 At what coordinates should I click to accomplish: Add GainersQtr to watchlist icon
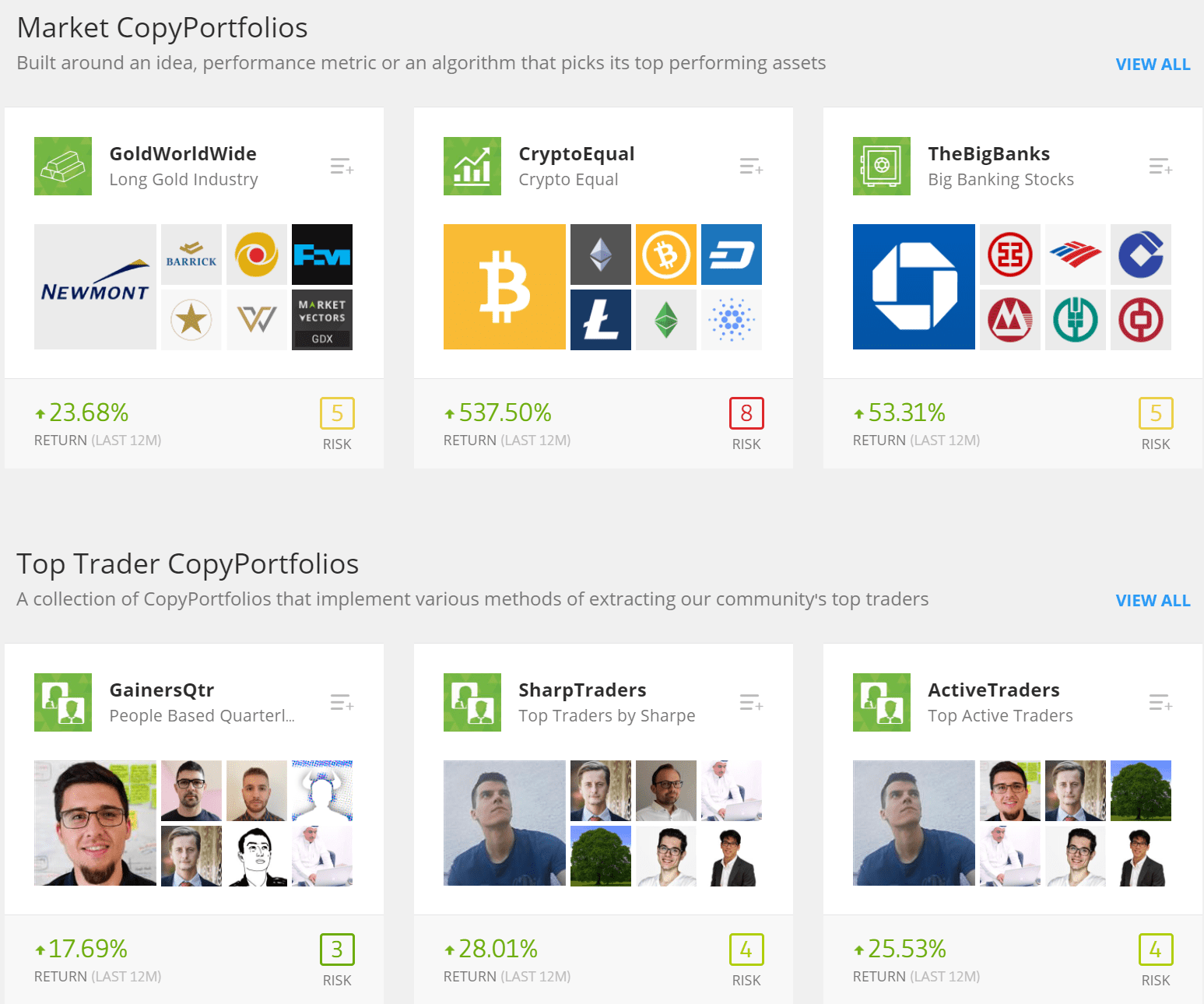click(342, 703)
